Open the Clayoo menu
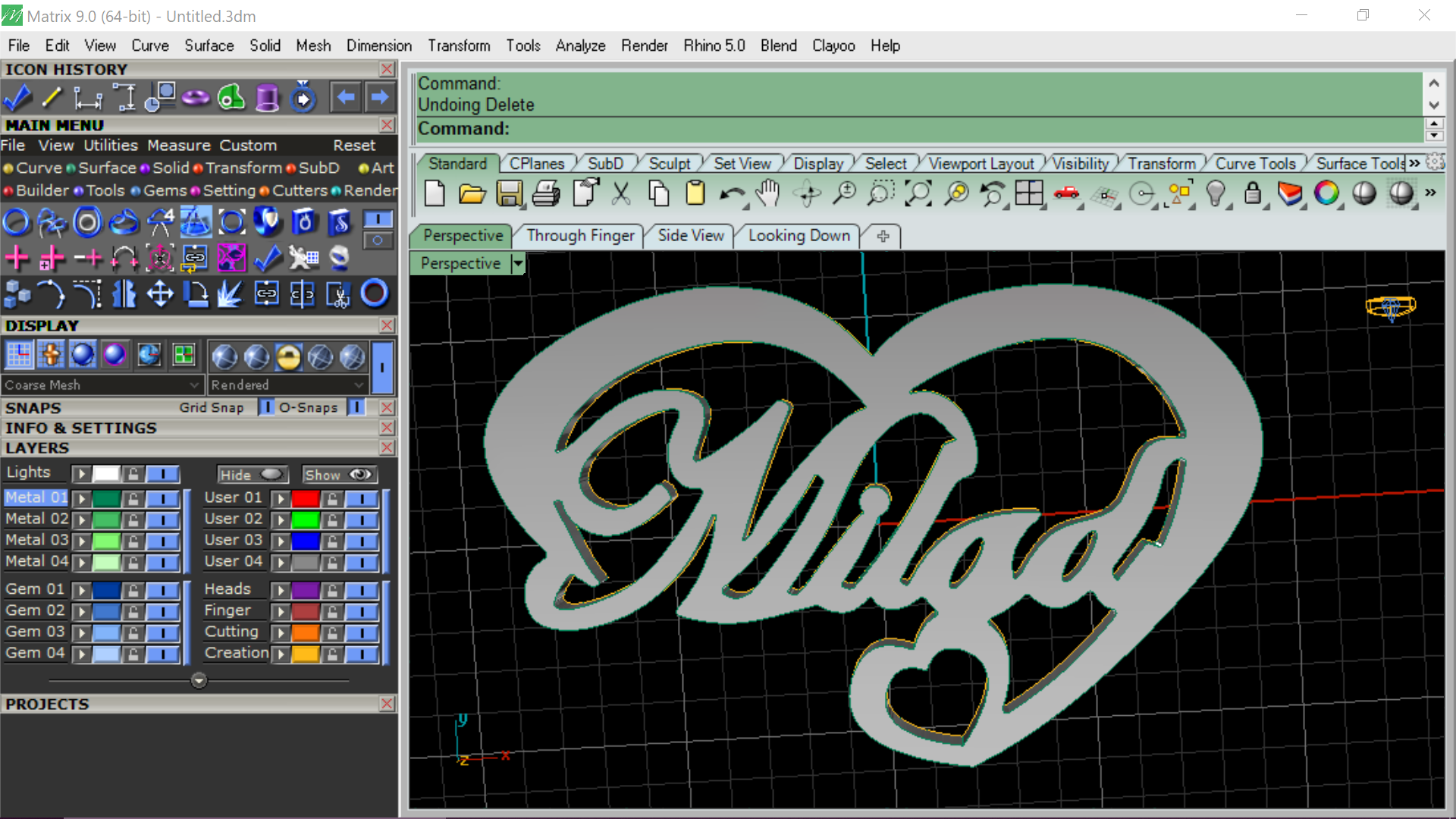1456x819 pixels. (833, 45)
